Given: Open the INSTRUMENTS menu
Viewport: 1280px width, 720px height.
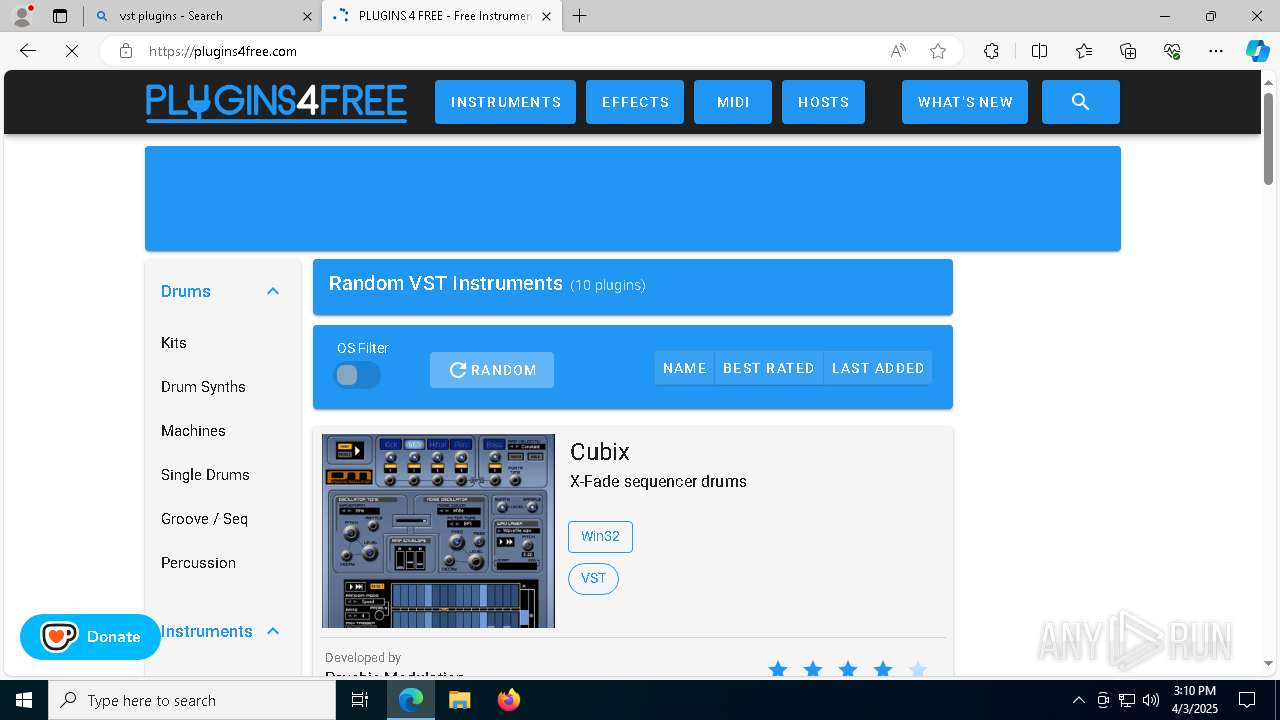Looking at the screenshot, I should 506,102.
